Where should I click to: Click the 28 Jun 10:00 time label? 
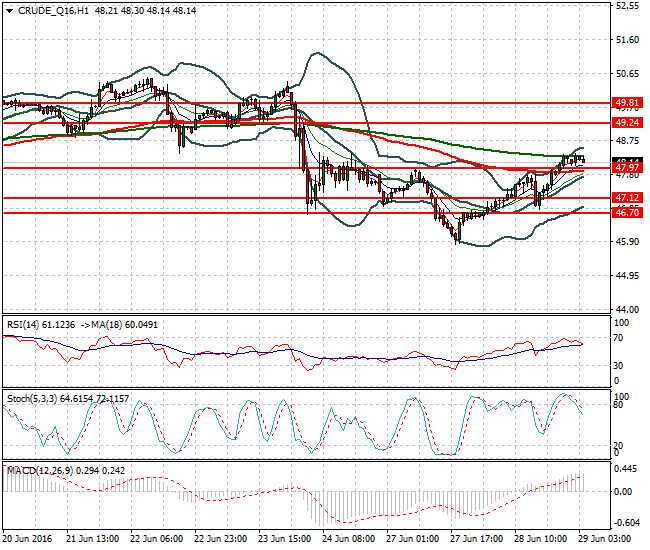tap(541, 539)
